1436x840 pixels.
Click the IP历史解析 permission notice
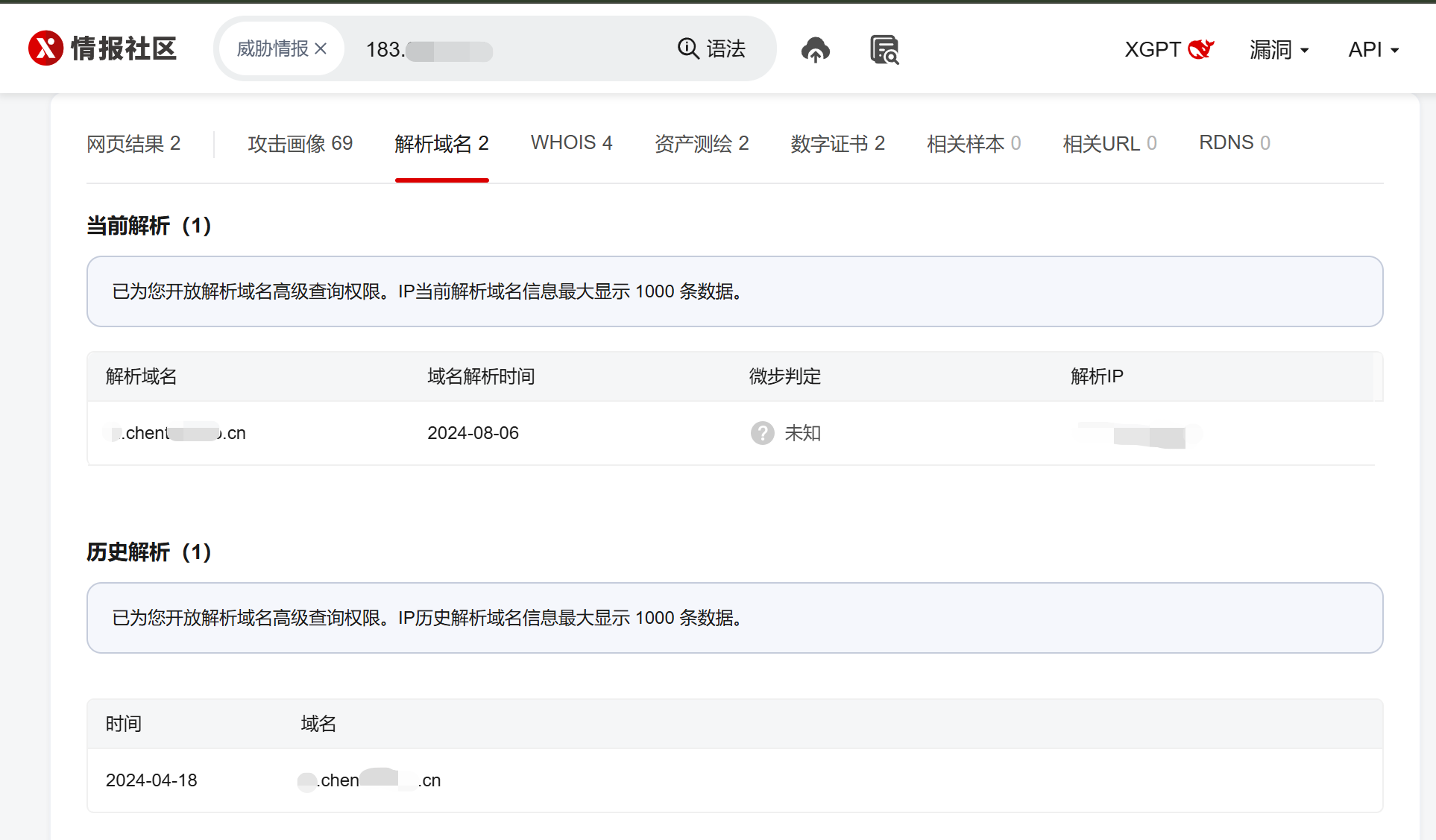pos(735,618)
